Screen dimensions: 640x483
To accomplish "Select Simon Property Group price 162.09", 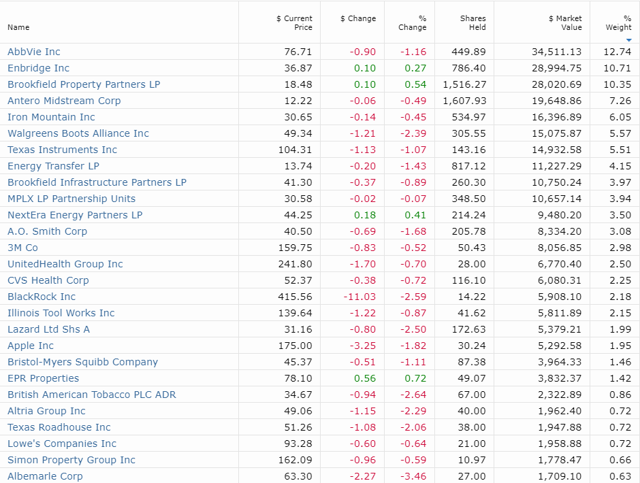I will coord(295,460).
